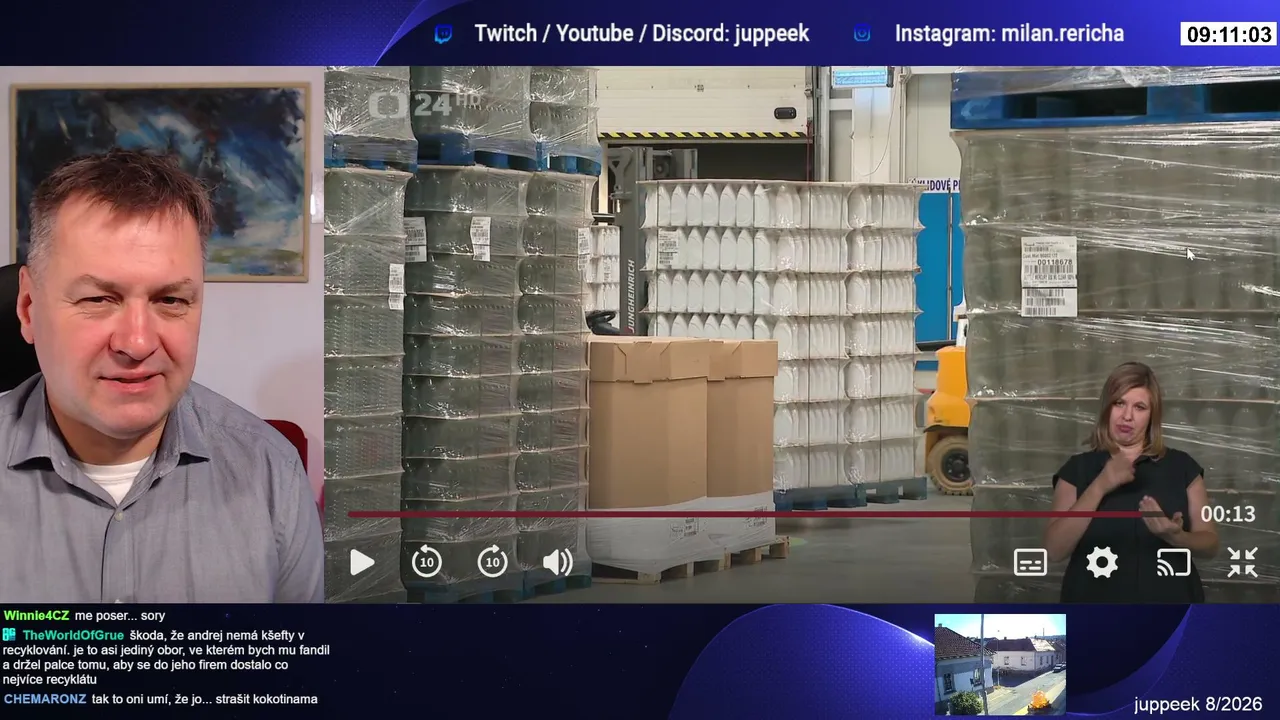Click the Instagram icon in top banner
This screenshot has height=720, width=1280.
(862, 34)
